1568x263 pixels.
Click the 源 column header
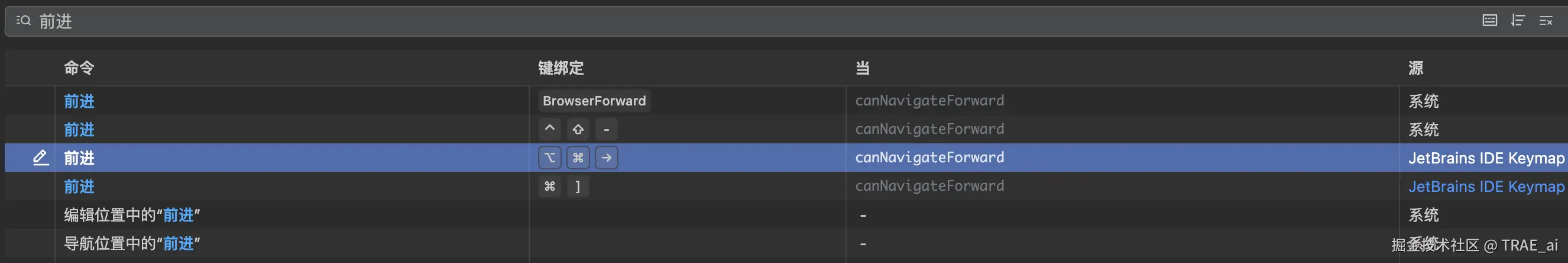pyautogui.click(x=1415, y=68)
